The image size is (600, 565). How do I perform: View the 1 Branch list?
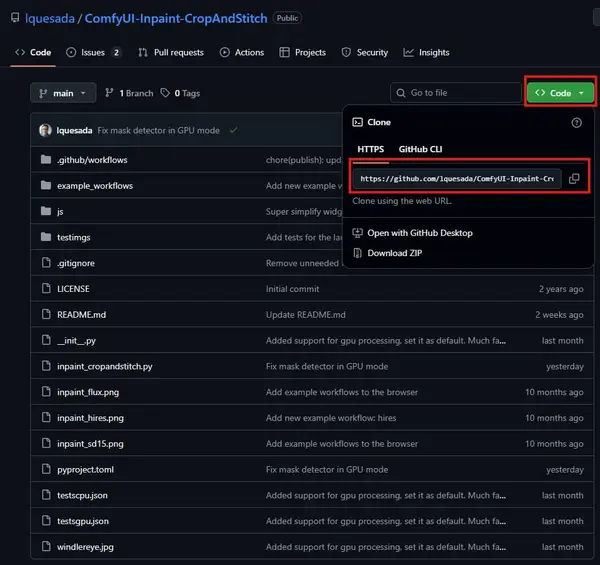[x=129, y=93]
